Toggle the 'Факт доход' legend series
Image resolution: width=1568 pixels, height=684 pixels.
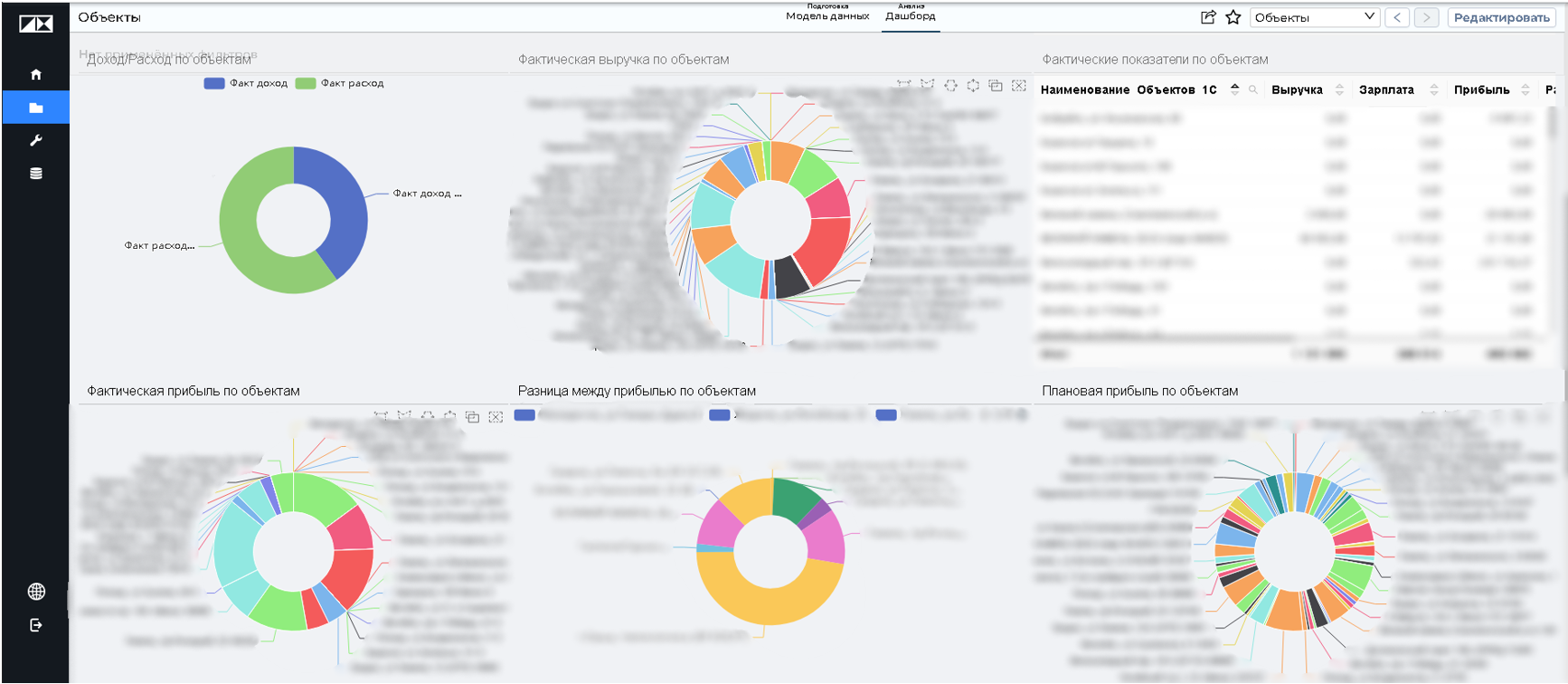(246, 83)
